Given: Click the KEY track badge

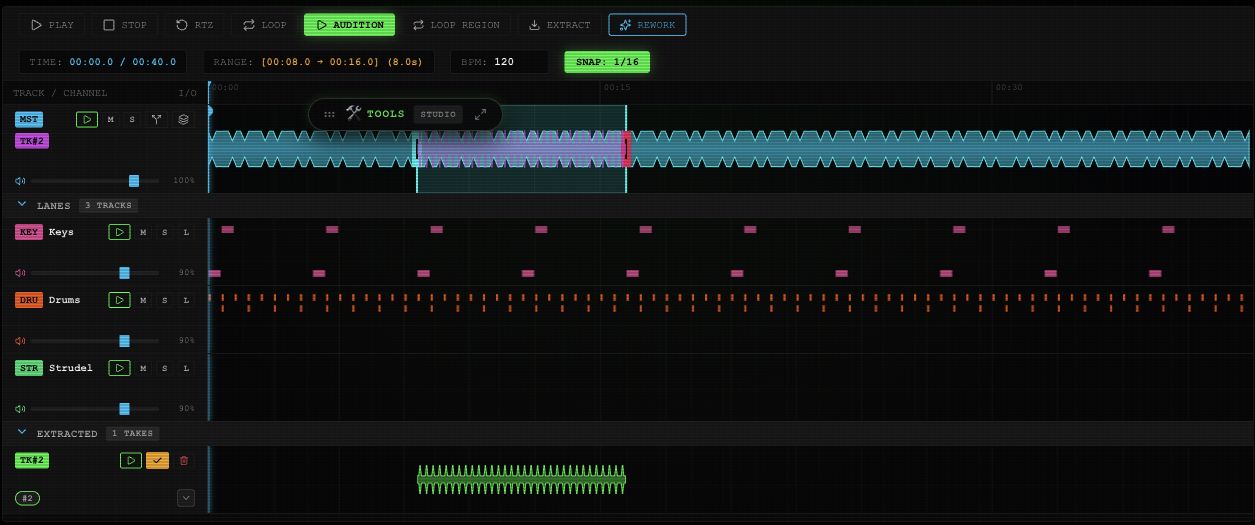Looking at the screenshot, I should pos(29,232).
